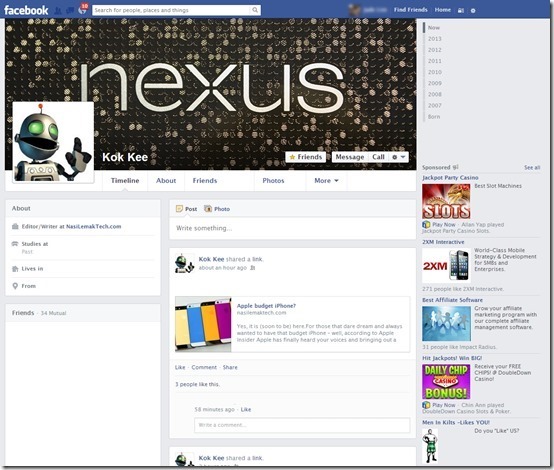Click Friends heading in sidebar box
The width and height of the screenshot is (554, 470).
coord(23,313)
